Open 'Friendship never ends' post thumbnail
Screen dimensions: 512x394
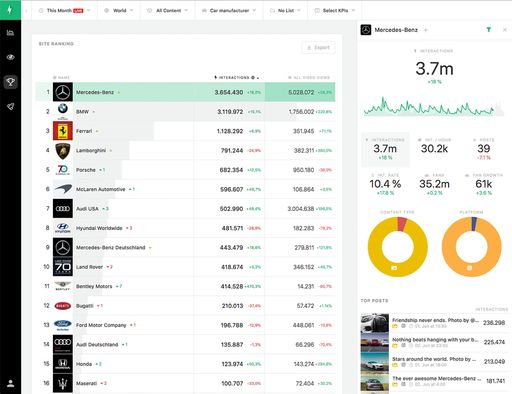pyautogui.click(x=375, y=323)
